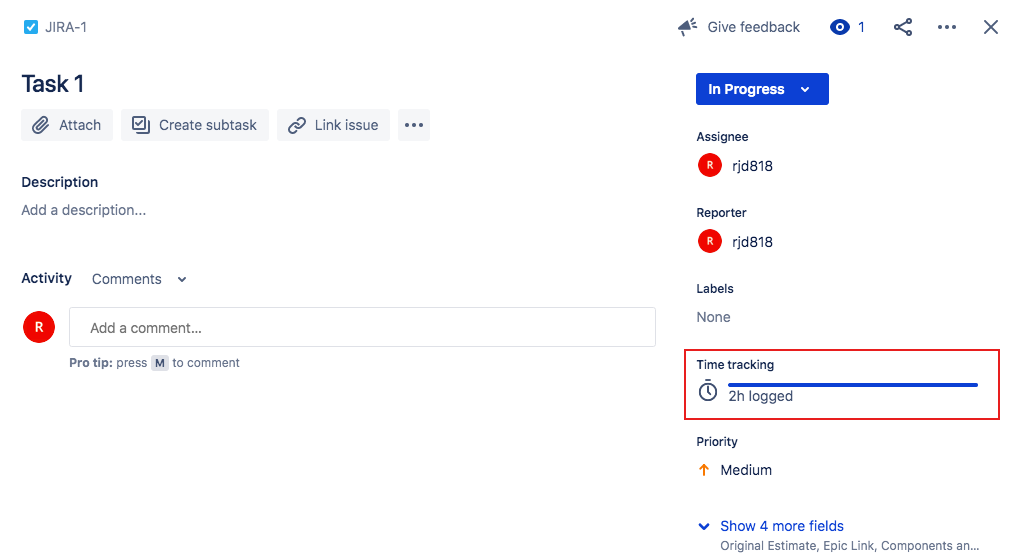The image size is (1013, 560).
Task: Click the share issue icon
Action: click(x=903, y=27)
